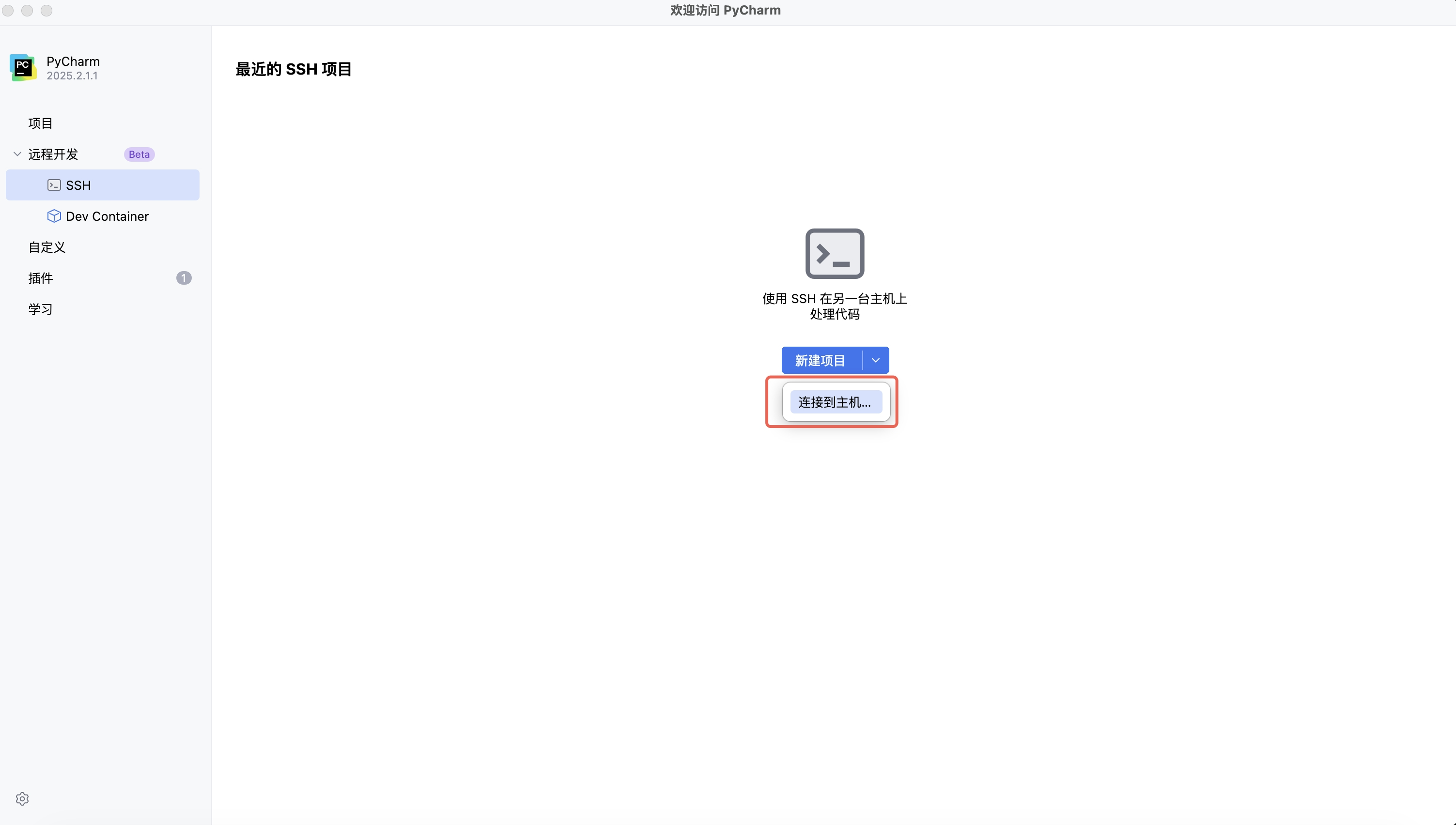Image resolution: width=1456 pixels, height=825 pixels.
Task: Select 连接到主机... from popup menu
Action: pyautogui.click(x=836, y=402)
